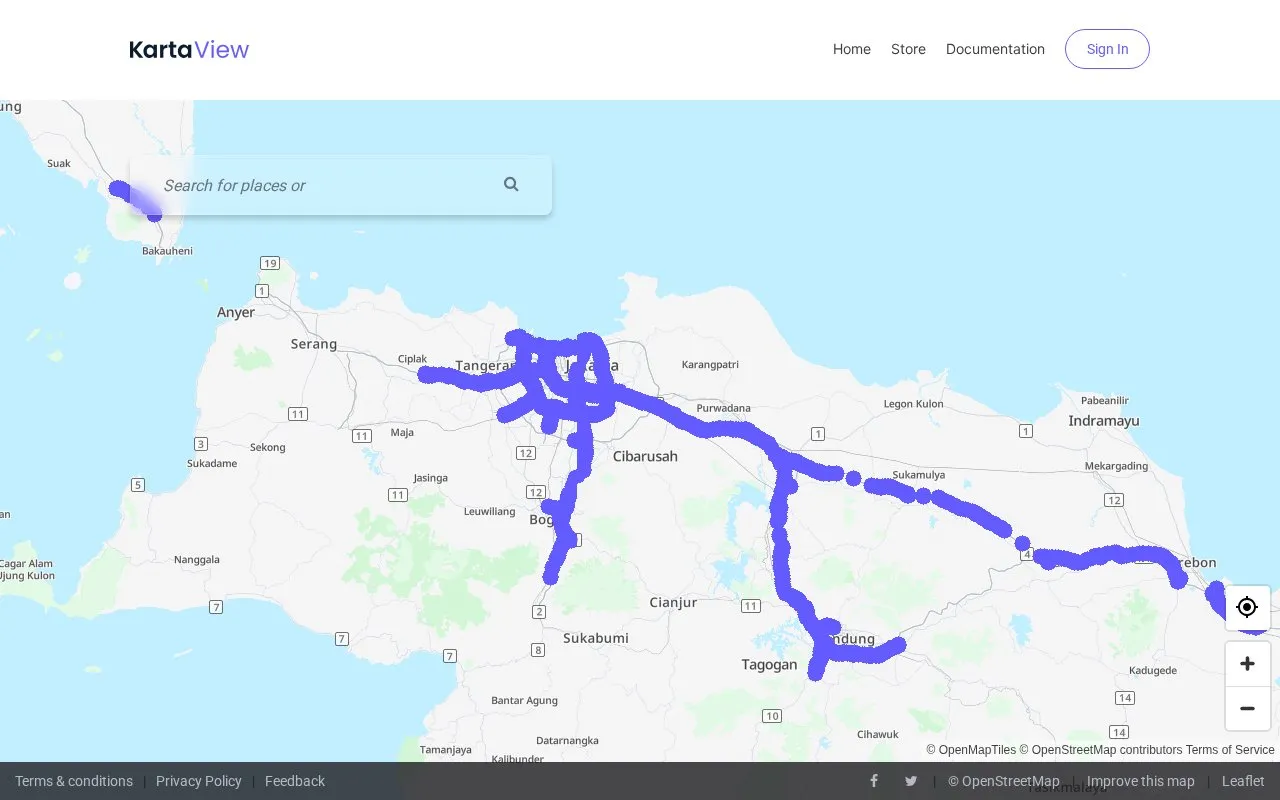Click the Serang map label

[314, 343]
